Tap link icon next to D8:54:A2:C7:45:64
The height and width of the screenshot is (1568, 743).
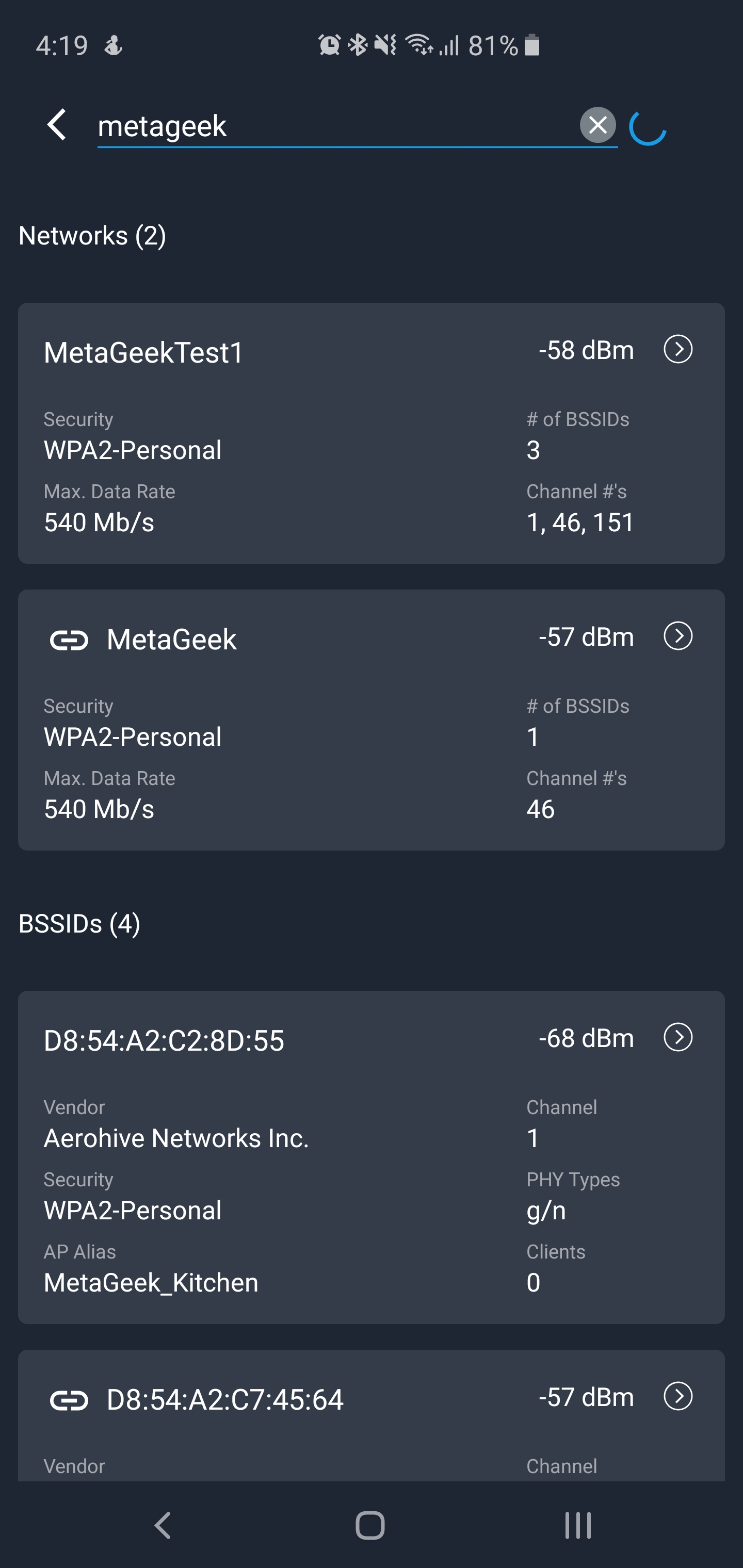[69, 1400]
